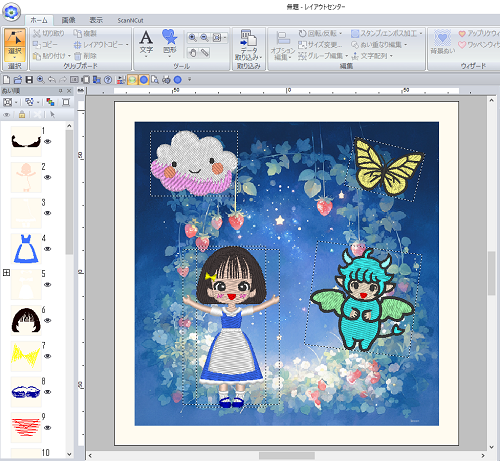Click the vertical scrollbar of design canvas
The height and width of the screenshot is (461, 500).
tap(491, 273)
